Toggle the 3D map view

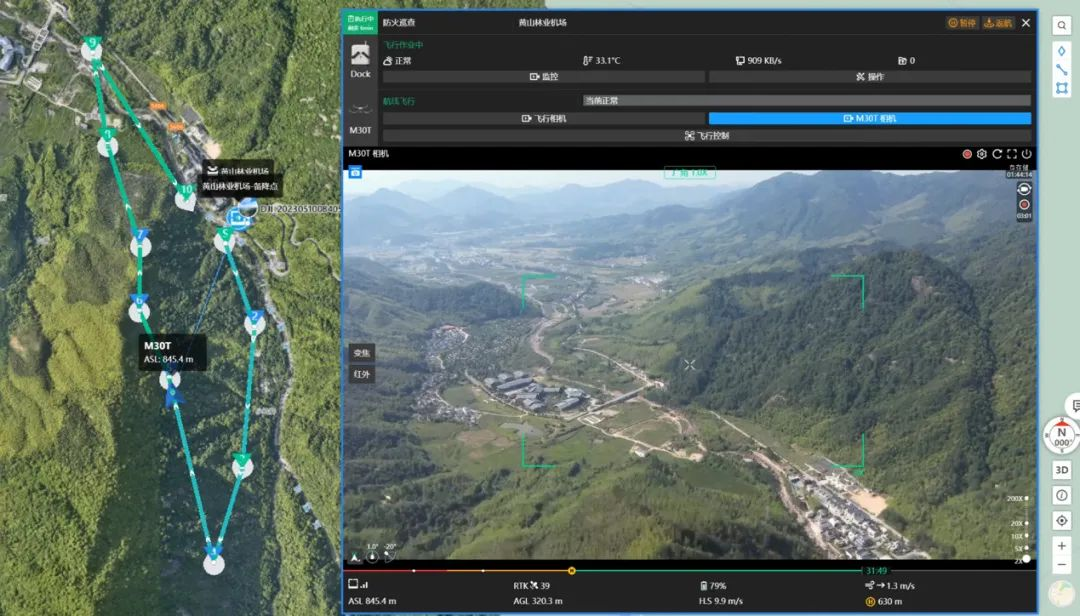coord(1061,470)
